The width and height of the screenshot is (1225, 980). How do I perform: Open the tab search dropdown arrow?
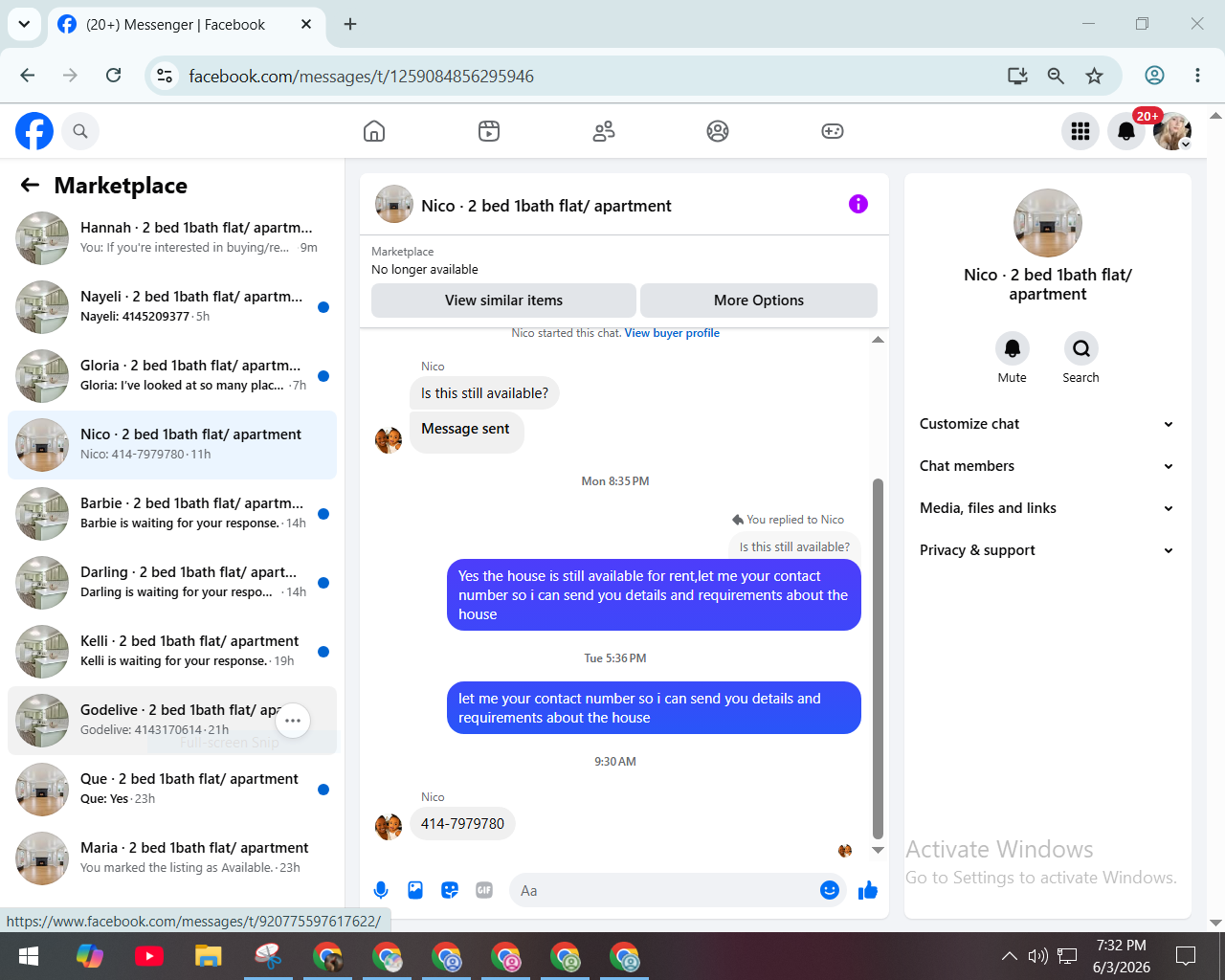point(24,24)
